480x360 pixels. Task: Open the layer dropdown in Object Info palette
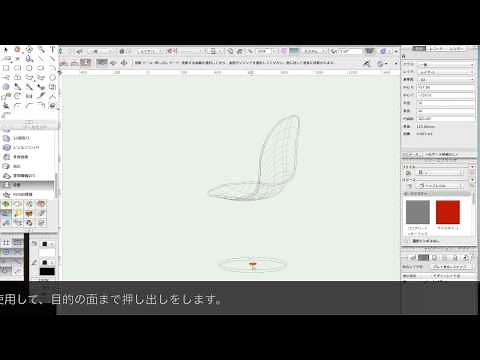445,72
